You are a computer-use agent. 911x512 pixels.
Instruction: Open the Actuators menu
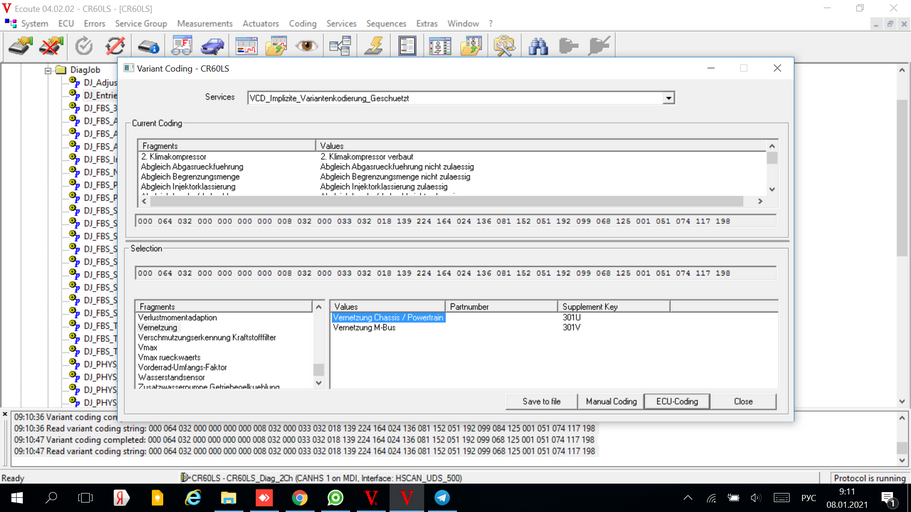pos(260,24)
